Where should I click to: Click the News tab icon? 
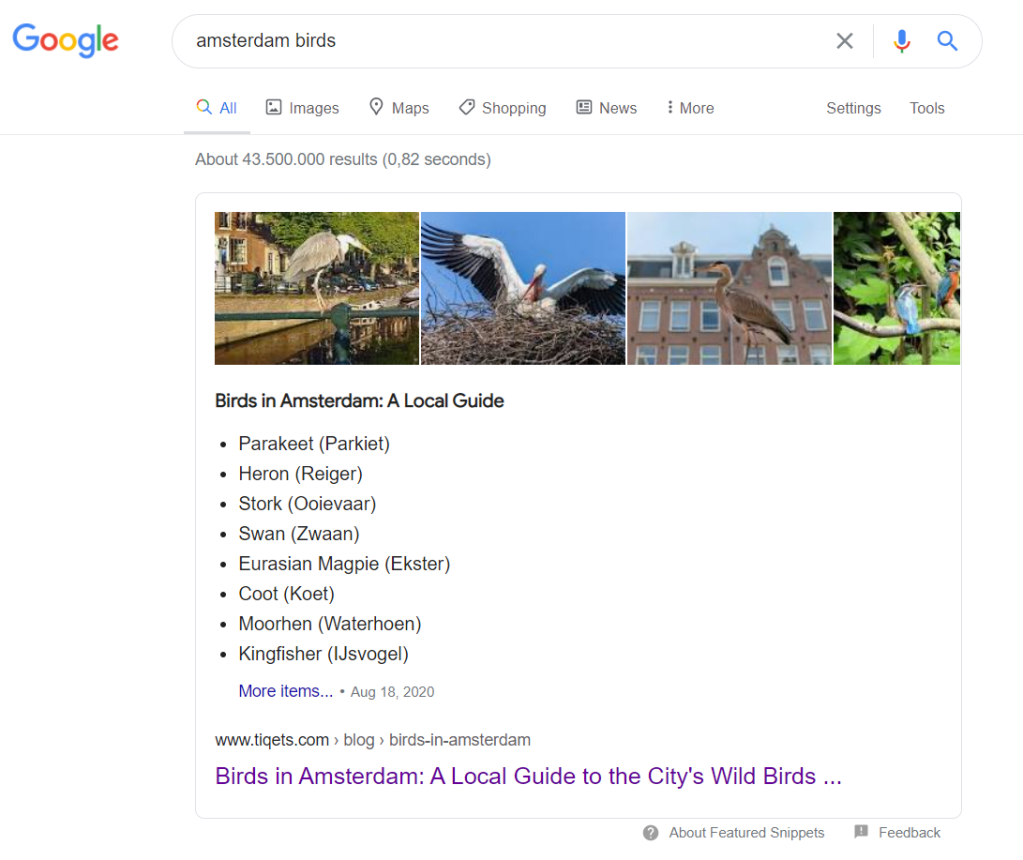pyautogui.click(x=584, y=108)
